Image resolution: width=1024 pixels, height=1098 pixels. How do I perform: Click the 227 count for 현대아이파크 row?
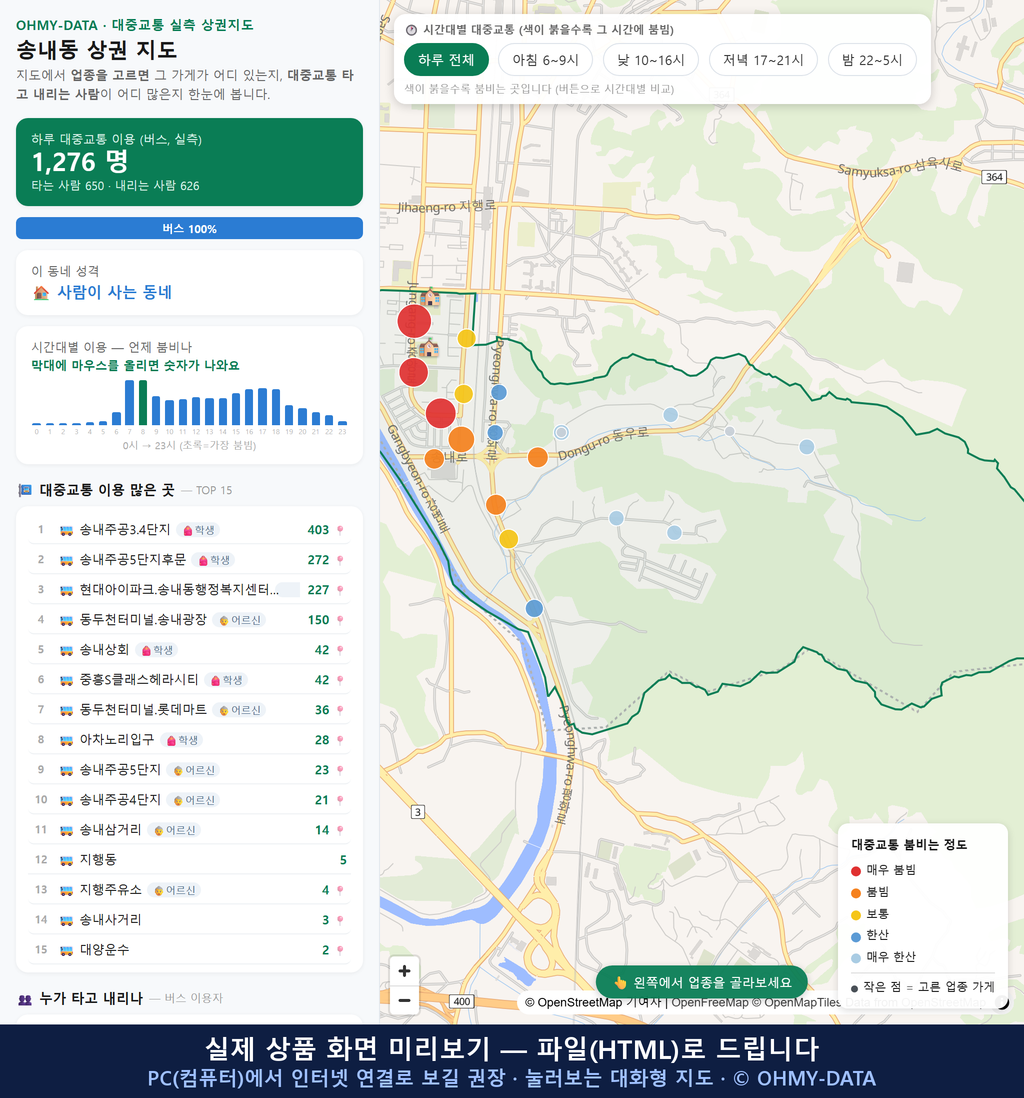pos(318,590)
